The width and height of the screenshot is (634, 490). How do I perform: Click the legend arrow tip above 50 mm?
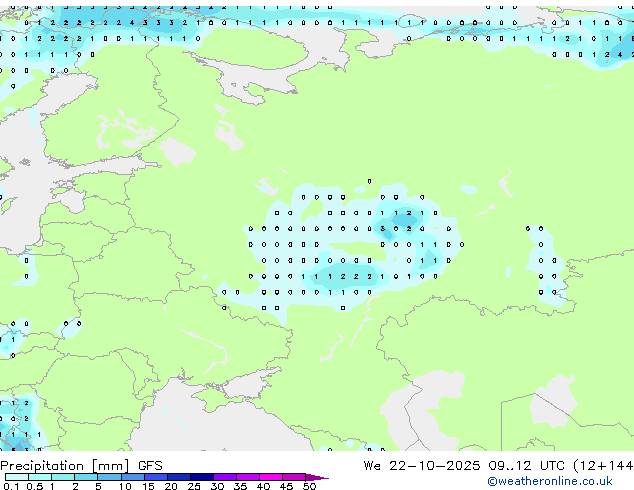click(317, 477)
